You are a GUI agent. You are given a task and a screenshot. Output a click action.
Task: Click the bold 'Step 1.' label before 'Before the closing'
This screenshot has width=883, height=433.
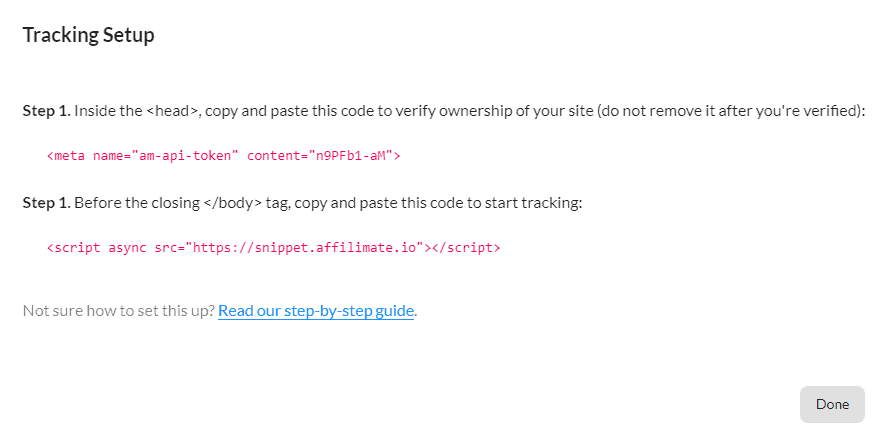click(x=47, y=203)
